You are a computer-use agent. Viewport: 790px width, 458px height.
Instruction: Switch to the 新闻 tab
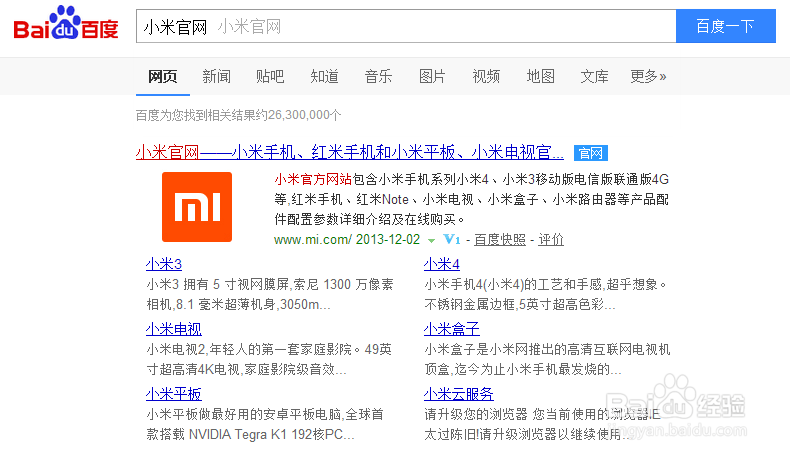pyautogui.click(x=217, y=77)
